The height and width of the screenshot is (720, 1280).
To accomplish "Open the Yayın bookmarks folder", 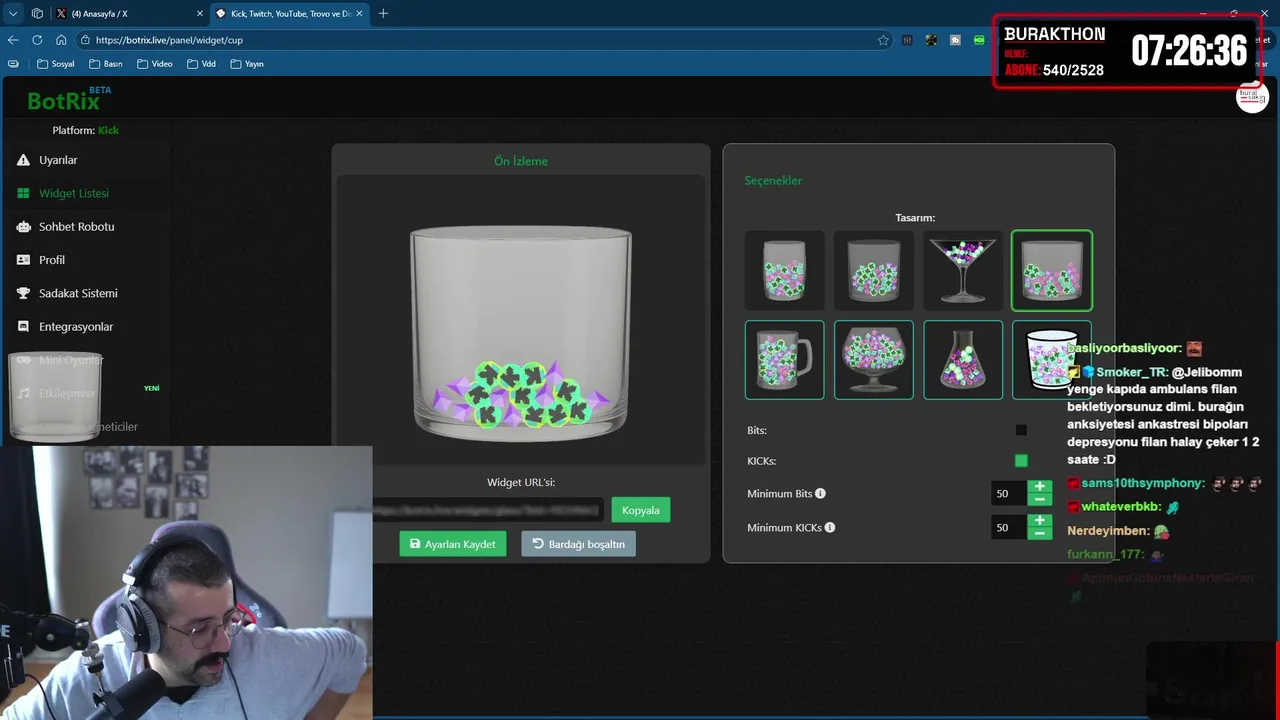I will click(247, 64).
